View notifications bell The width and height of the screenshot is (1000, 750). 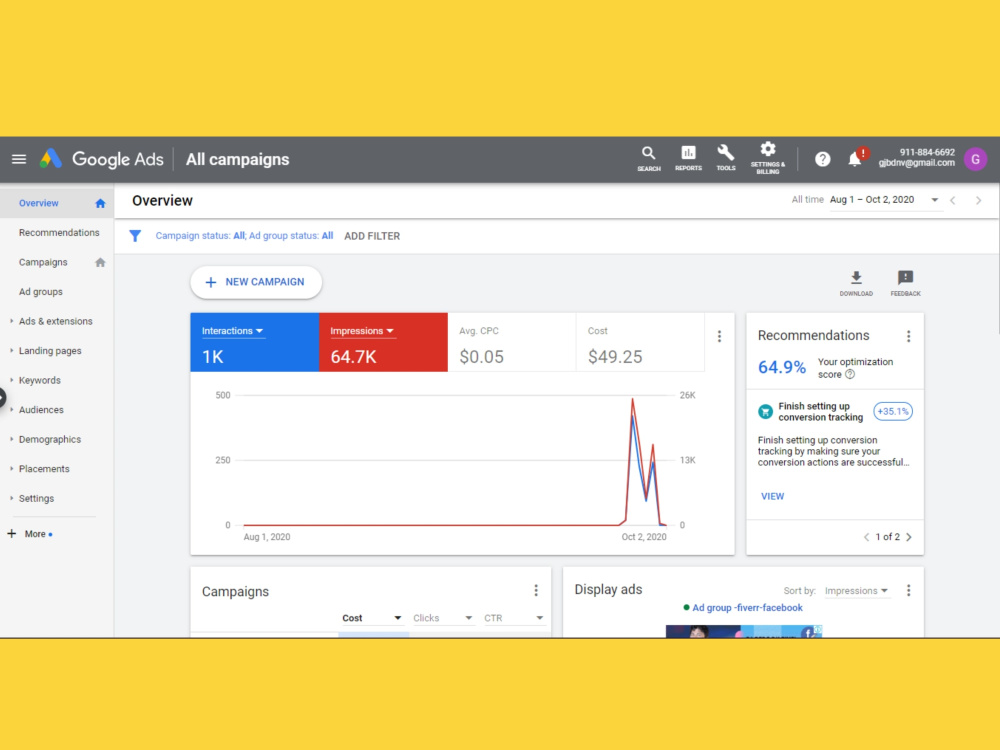coord(855,159)
